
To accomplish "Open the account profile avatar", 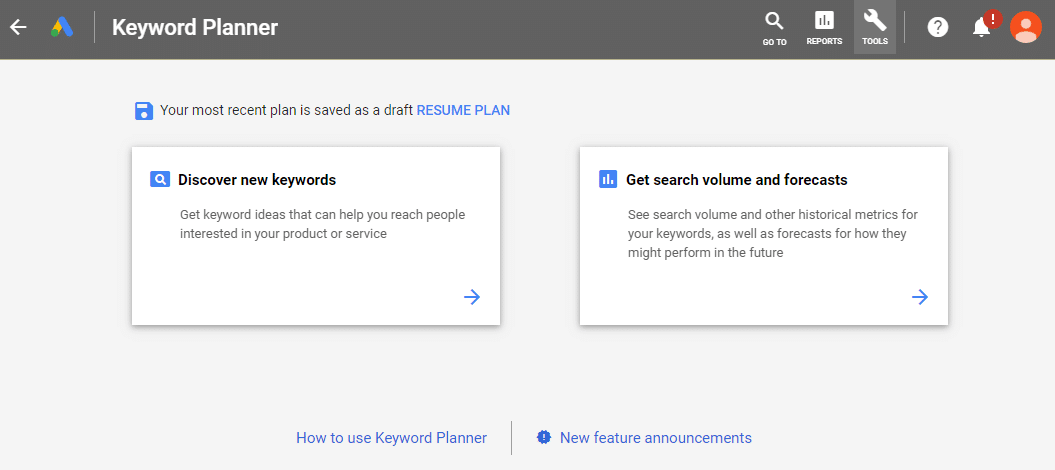I will [x=1025, y=28].
